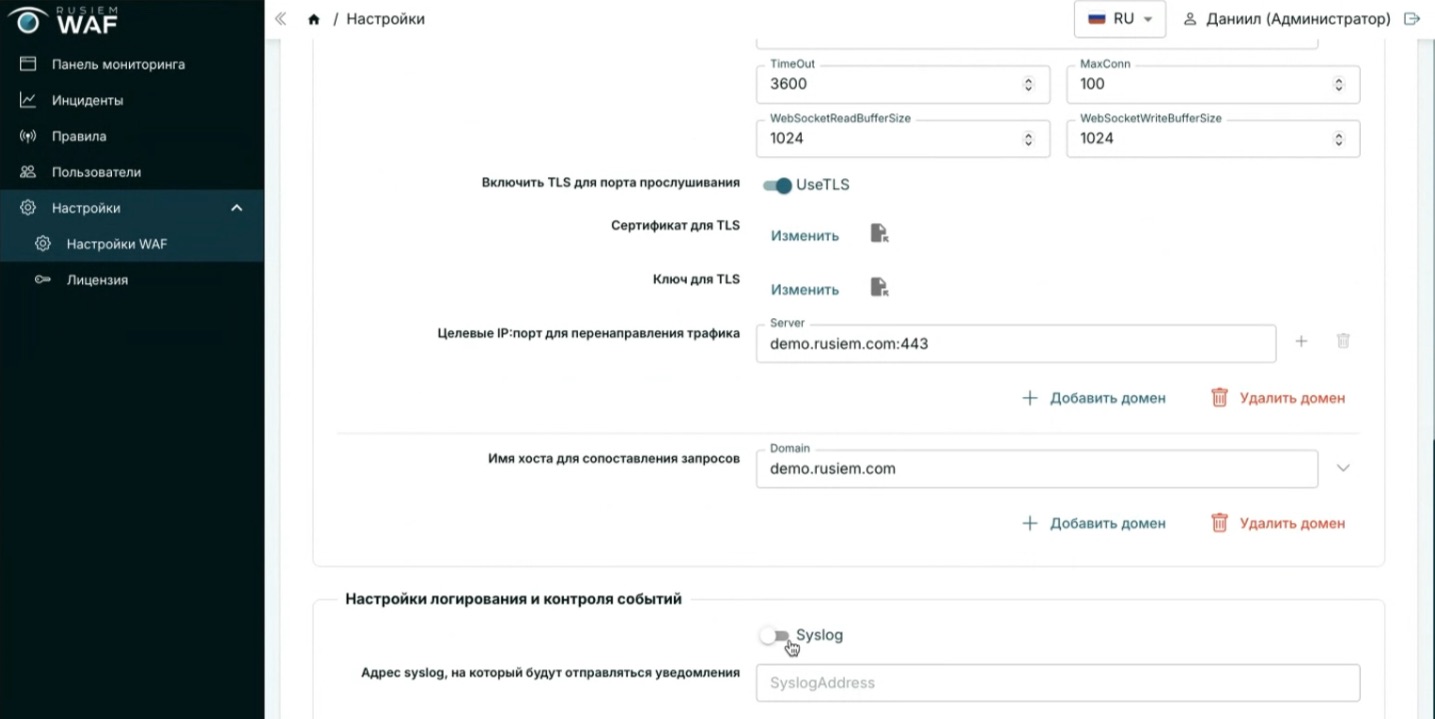Click Изменить for TLS certificate
Image resolution: width=1435 pixels, height=719 pixels.
click(804, 236)
